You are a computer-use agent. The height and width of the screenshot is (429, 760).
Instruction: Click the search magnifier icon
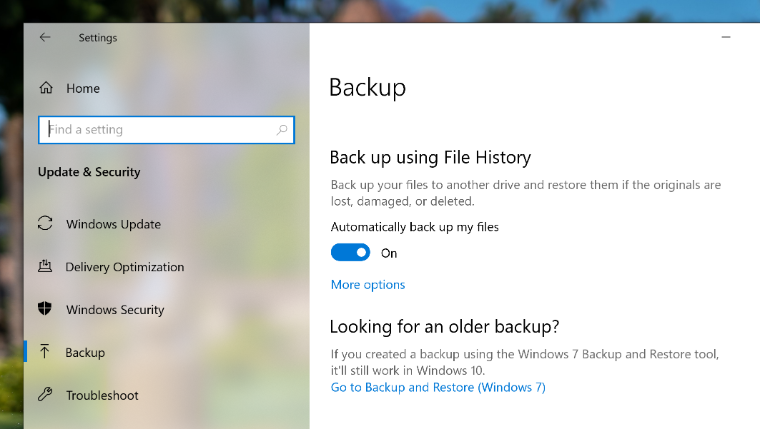pos(282,130)
